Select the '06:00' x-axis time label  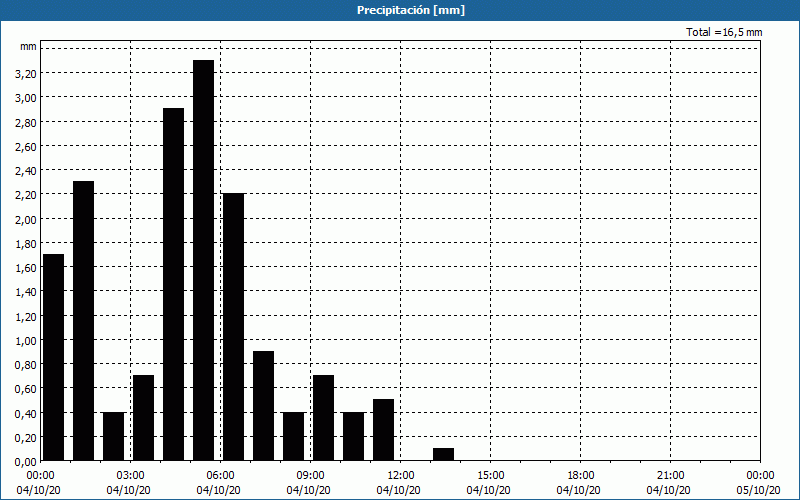click(x=220, y=476)
